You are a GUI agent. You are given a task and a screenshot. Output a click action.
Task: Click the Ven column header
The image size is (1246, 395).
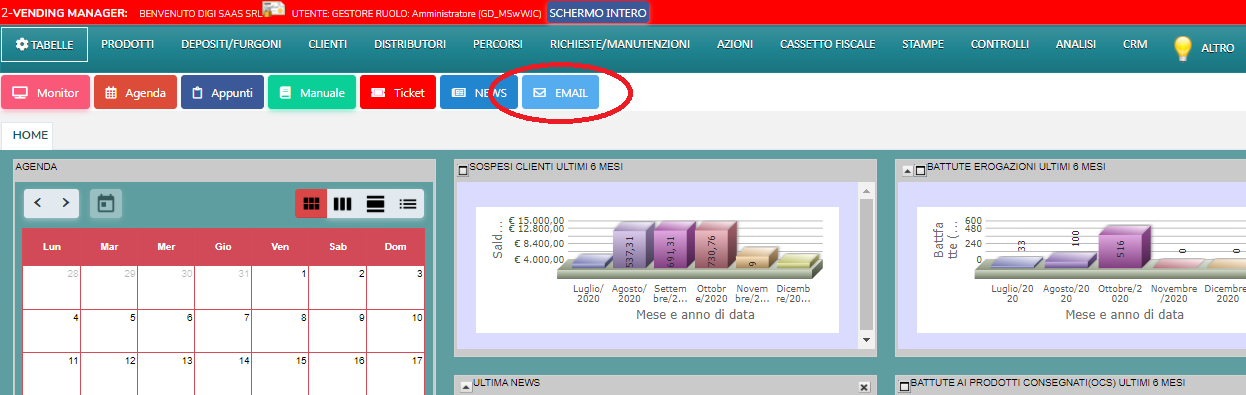tap(281, 246)
